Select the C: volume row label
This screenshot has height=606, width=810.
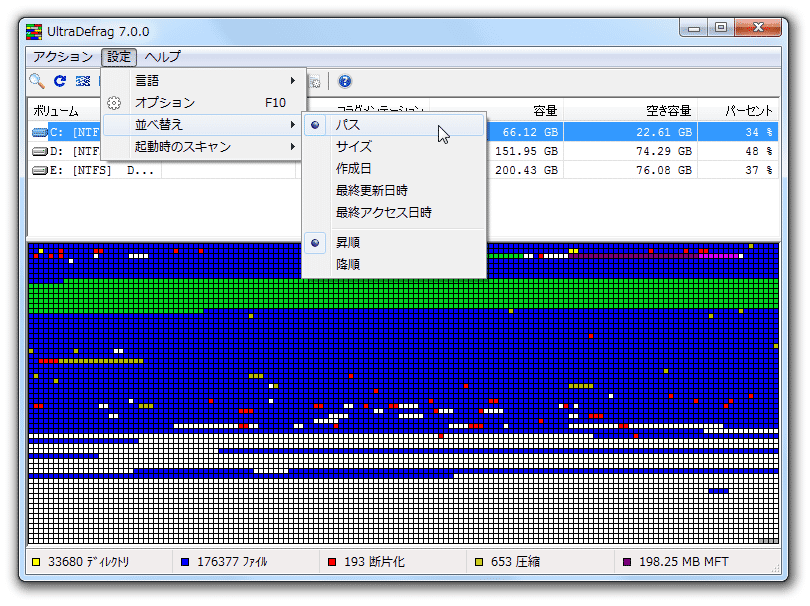pyautogui.click(x=74, y=132)
